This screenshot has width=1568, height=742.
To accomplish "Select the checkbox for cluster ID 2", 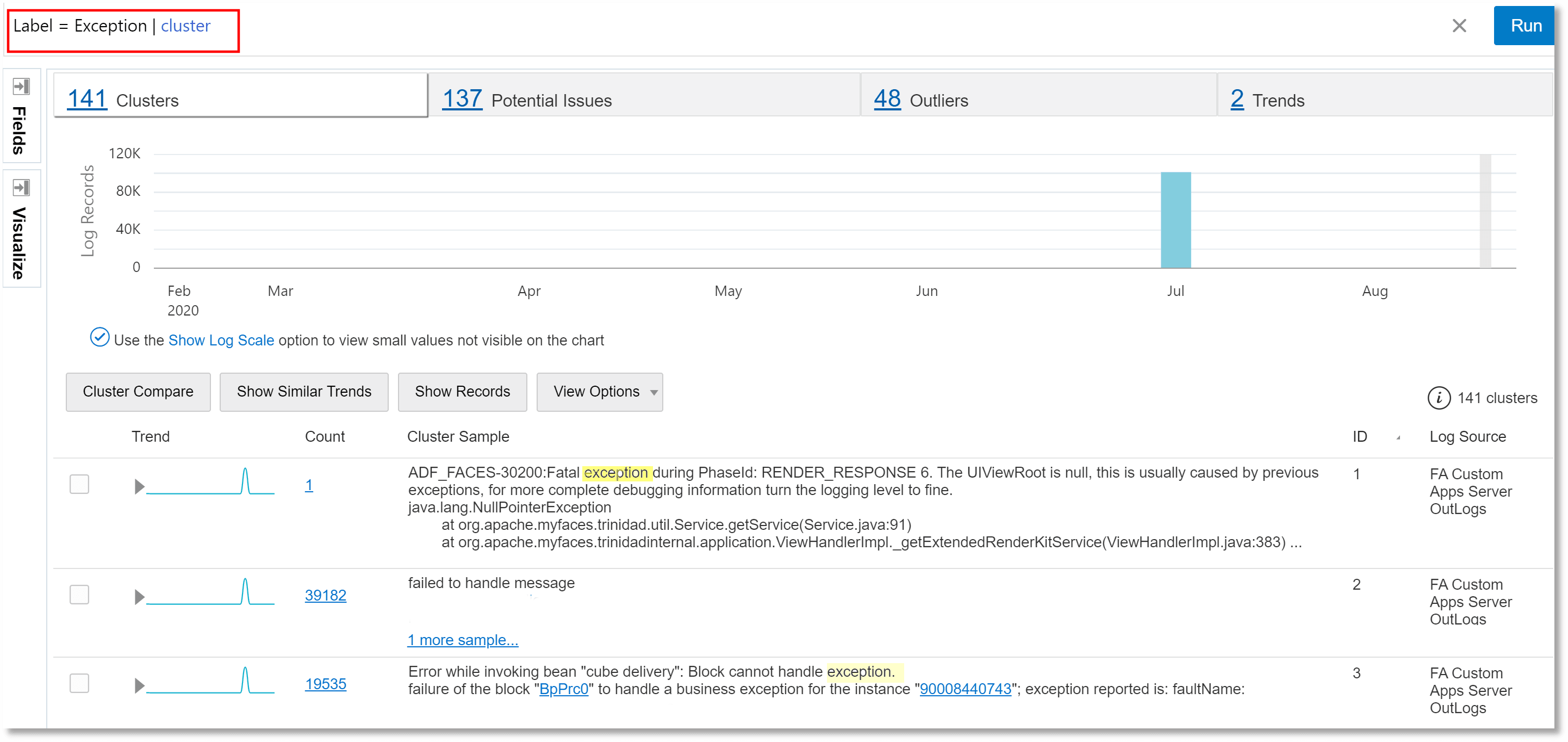I will coord(79,595).
